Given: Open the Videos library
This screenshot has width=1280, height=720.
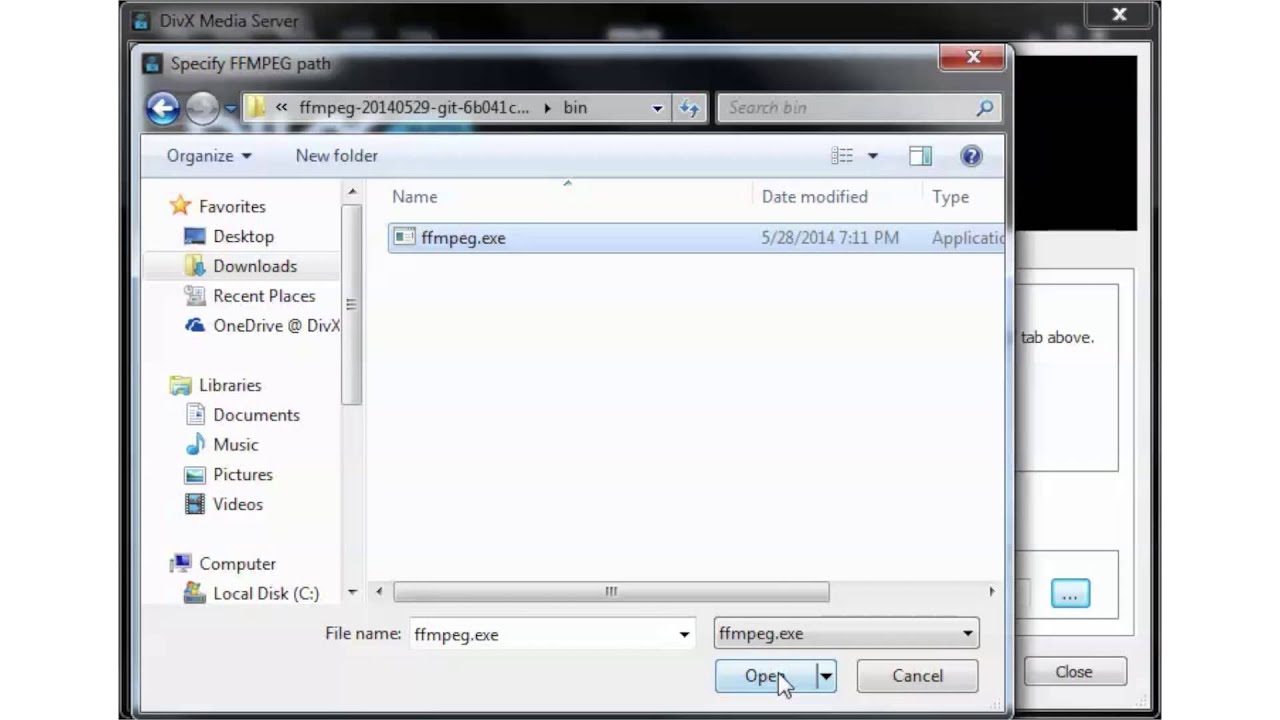Looking at the screenshot, I should [x=238, y=504].
